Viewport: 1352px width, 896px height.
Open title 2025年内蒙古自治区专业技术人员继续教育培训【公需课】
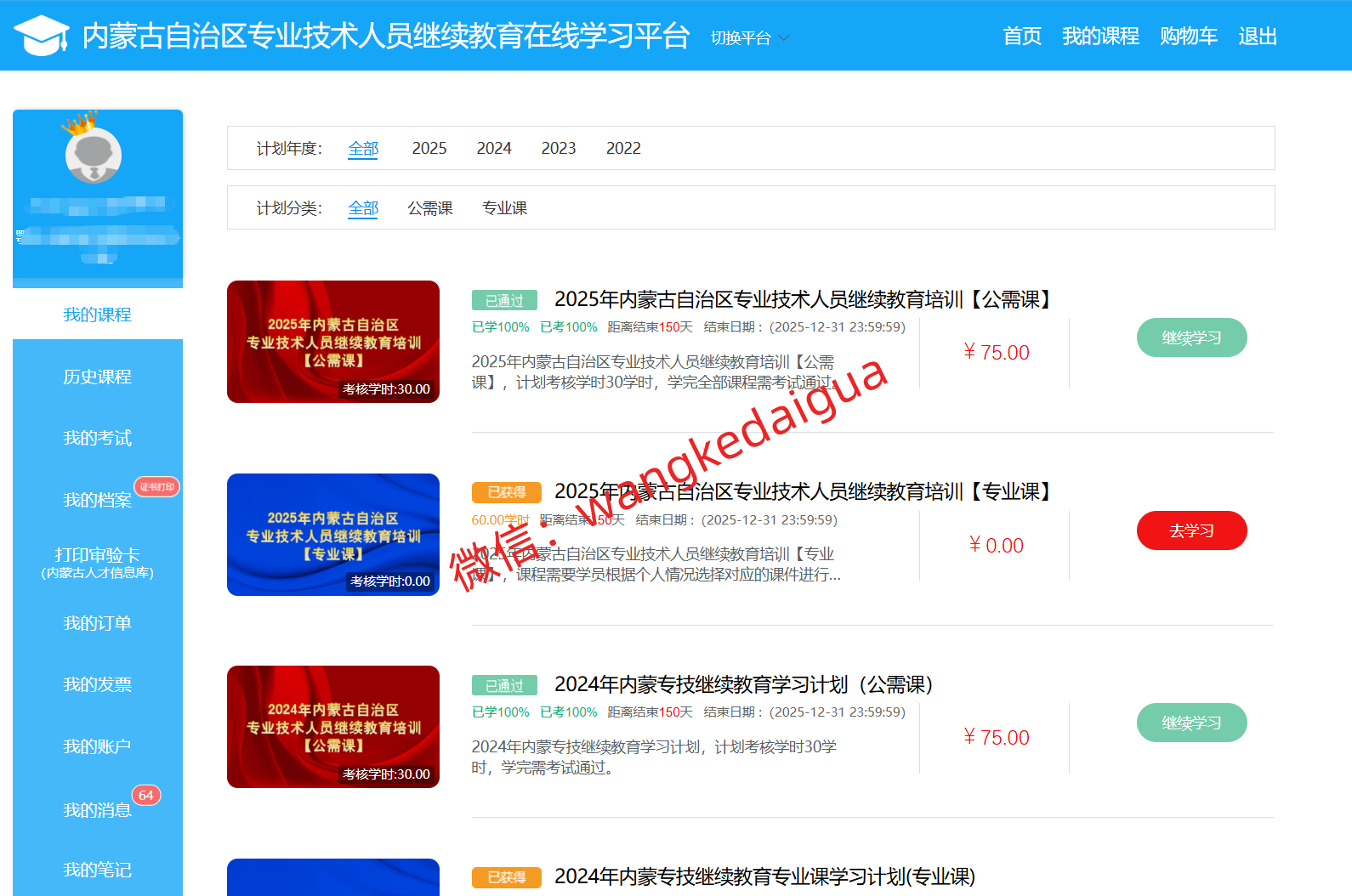pyautogui.click(x=804, y=299)
